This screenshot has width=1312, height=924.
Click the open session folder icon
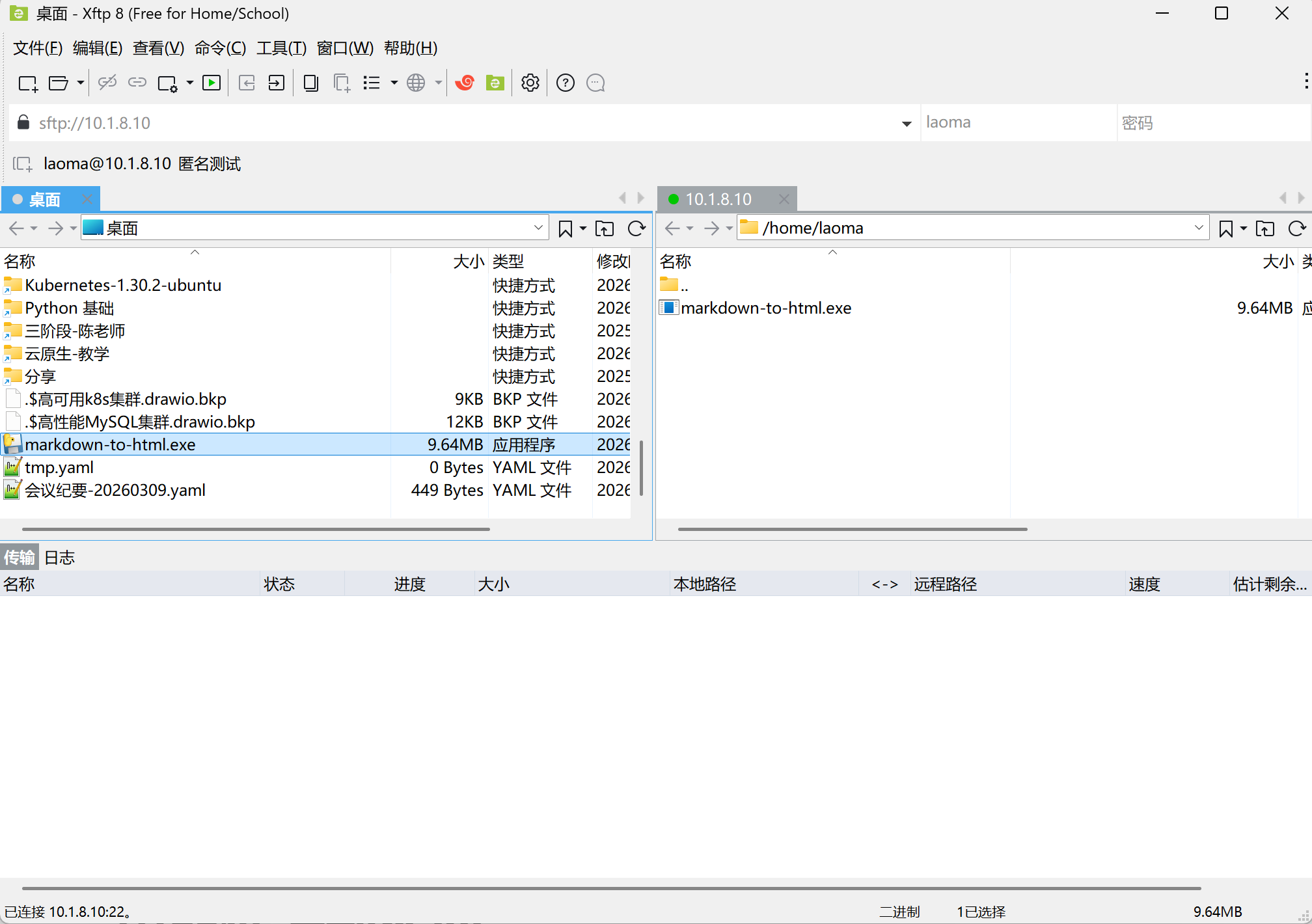point(58,83)
